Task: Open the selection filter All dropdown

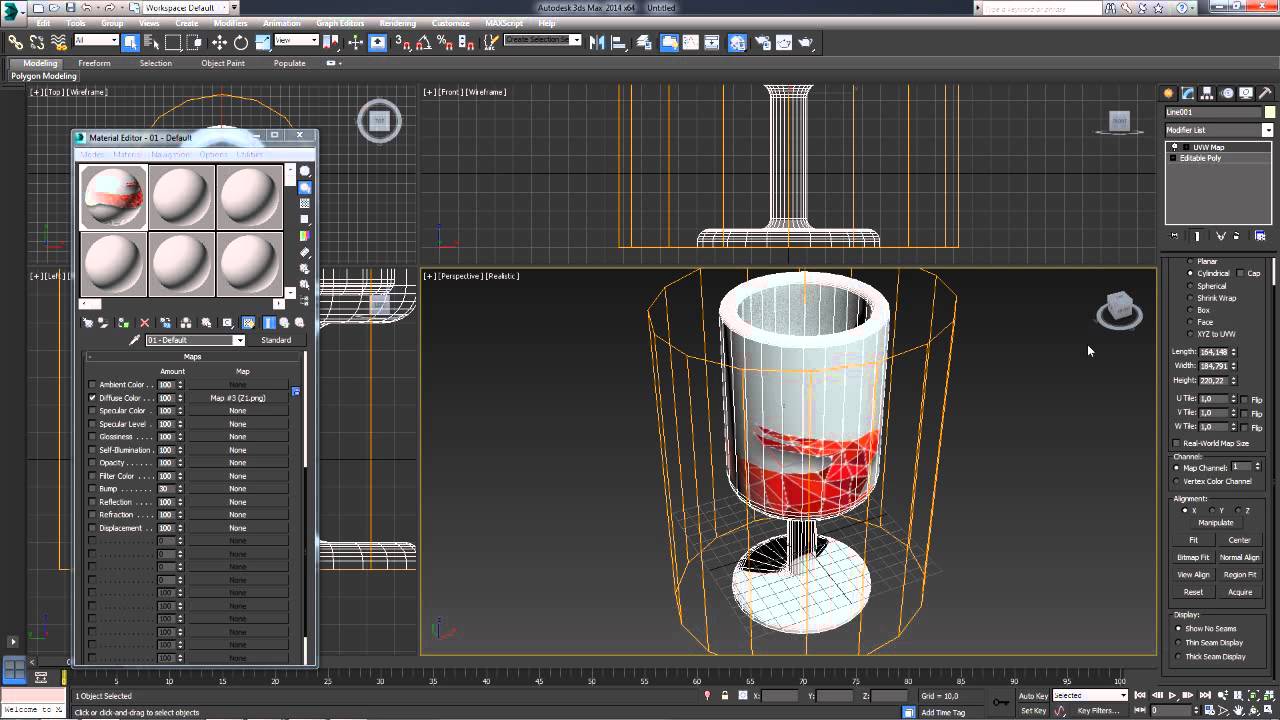Action: (x=96, y=41)
